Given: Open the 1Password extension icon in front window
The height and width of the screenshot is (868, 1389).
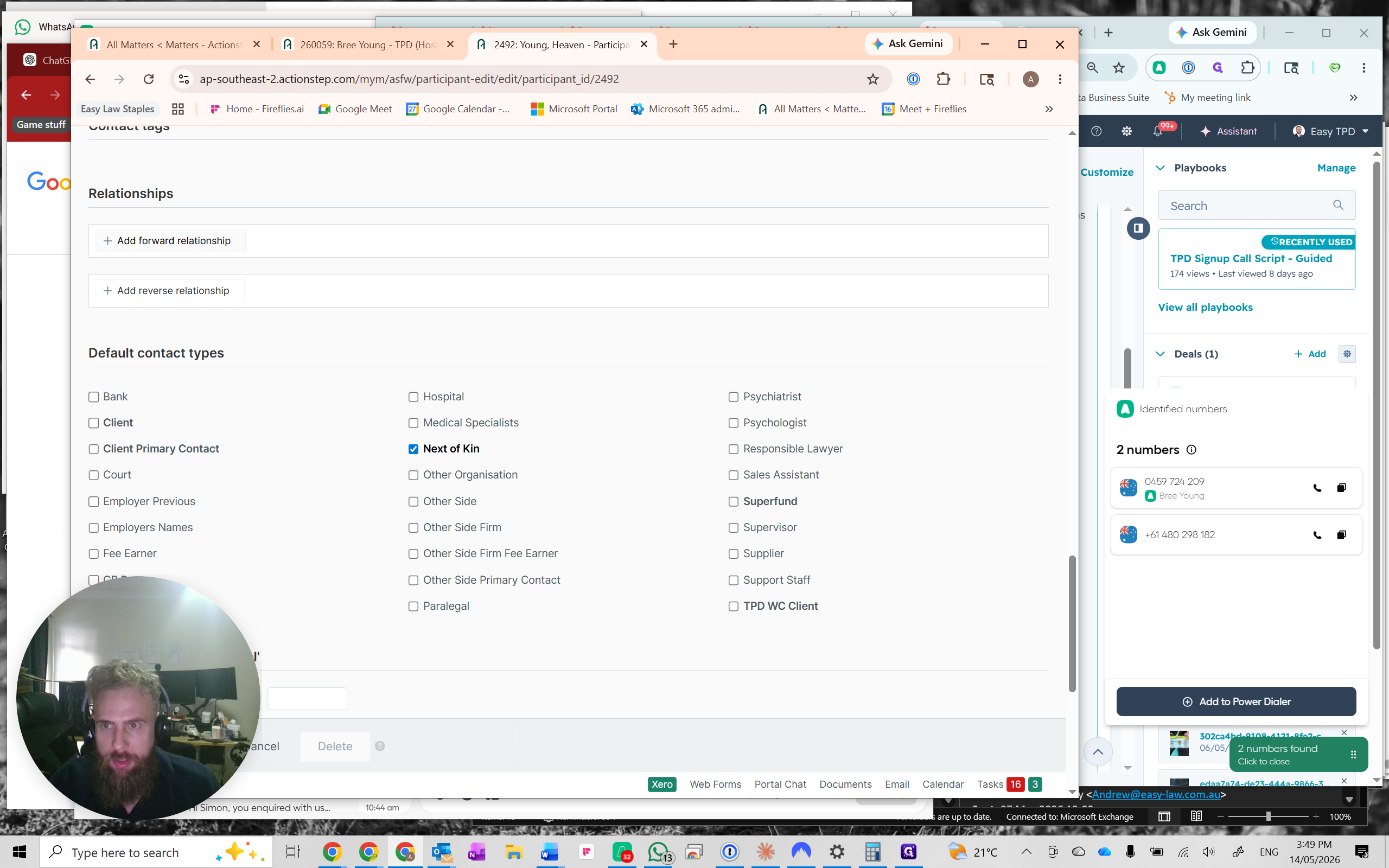Looking at the screenshot, I should (913, 79).
